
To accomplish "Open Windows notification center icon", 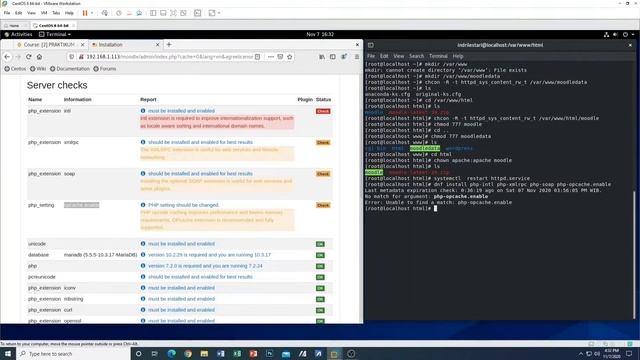I will pos(629,353).
